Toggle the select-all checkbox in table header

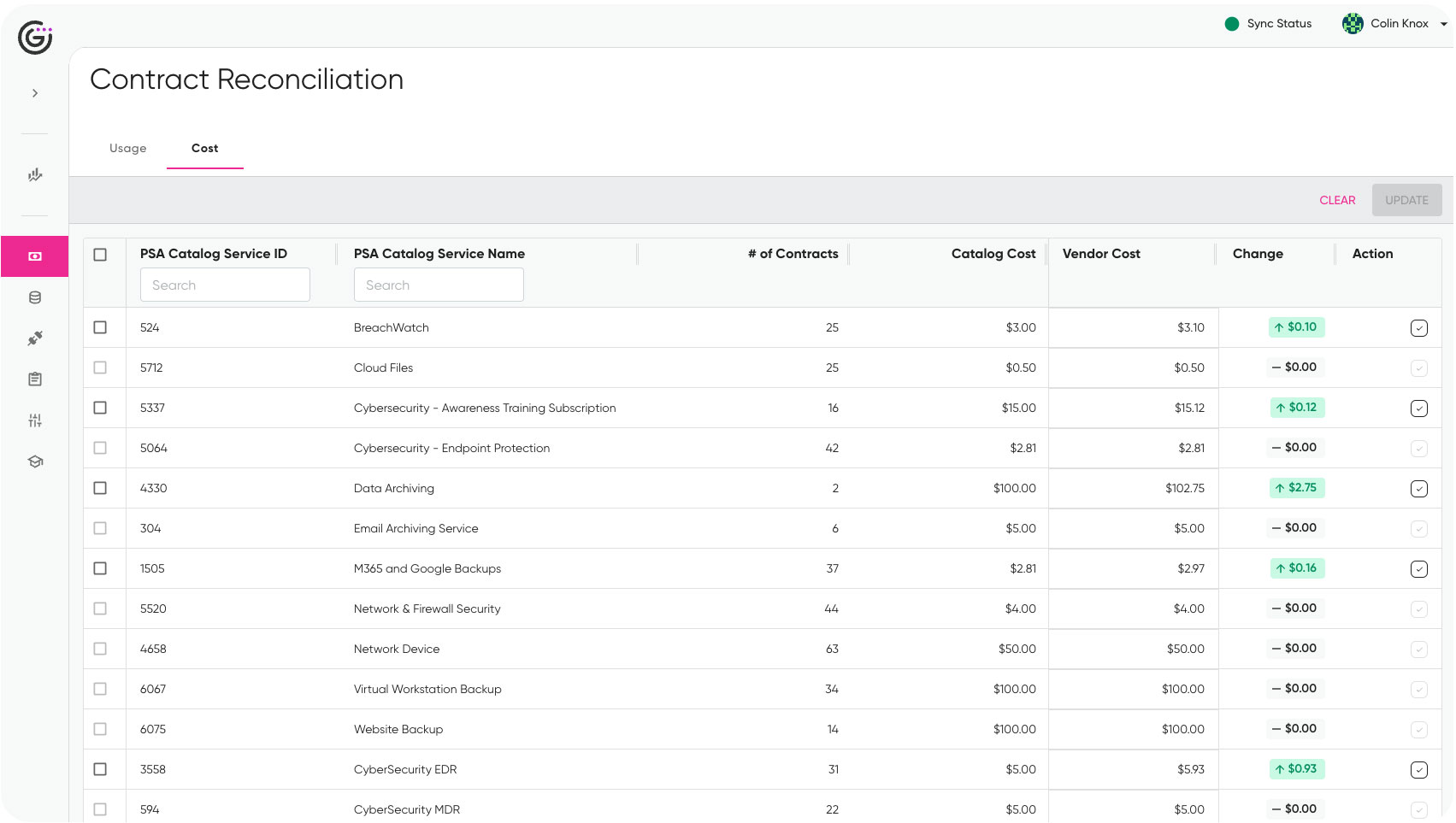click(x=100, y=255)
